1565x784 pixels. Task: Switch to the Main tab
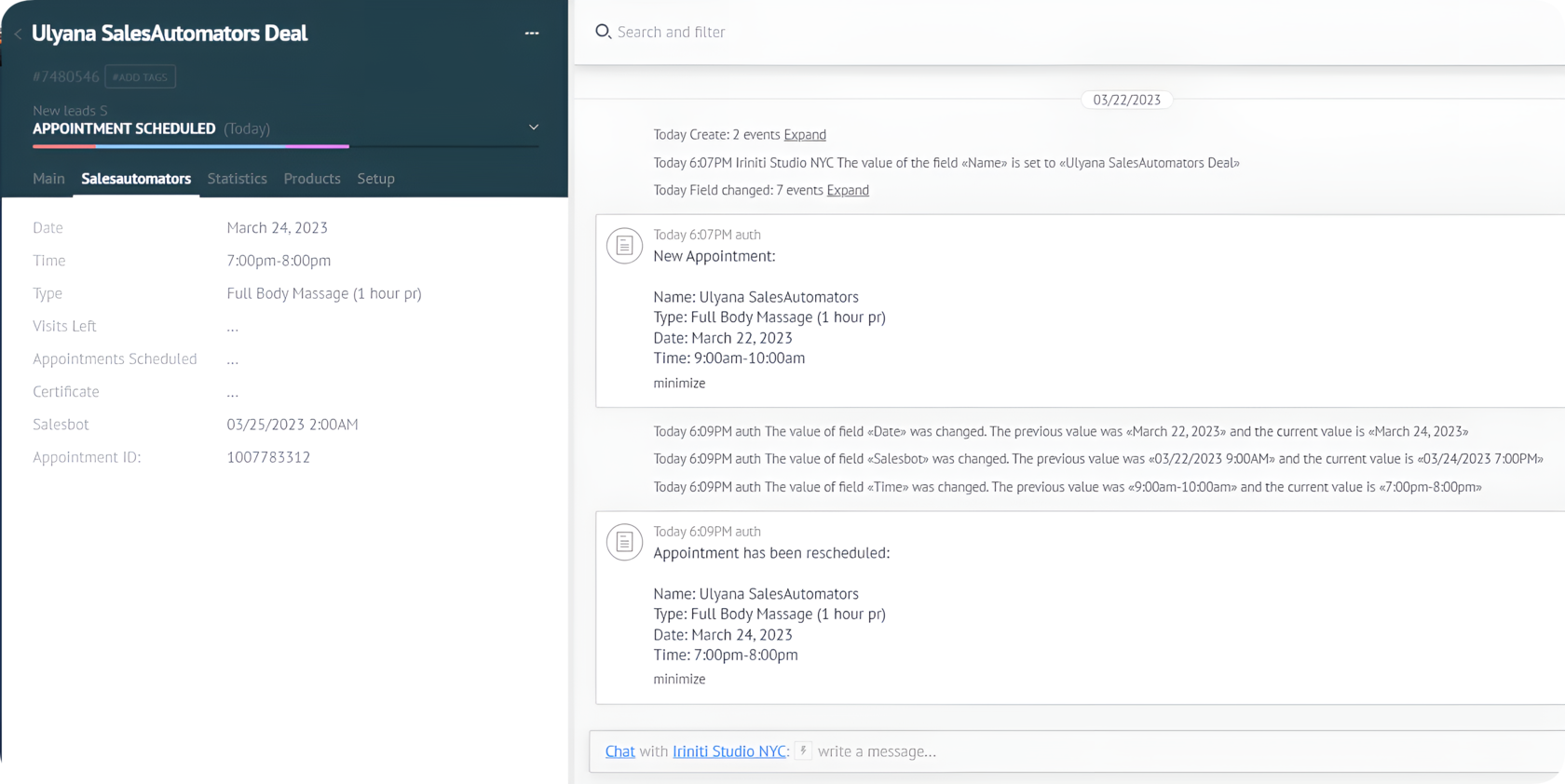point(48,179)
